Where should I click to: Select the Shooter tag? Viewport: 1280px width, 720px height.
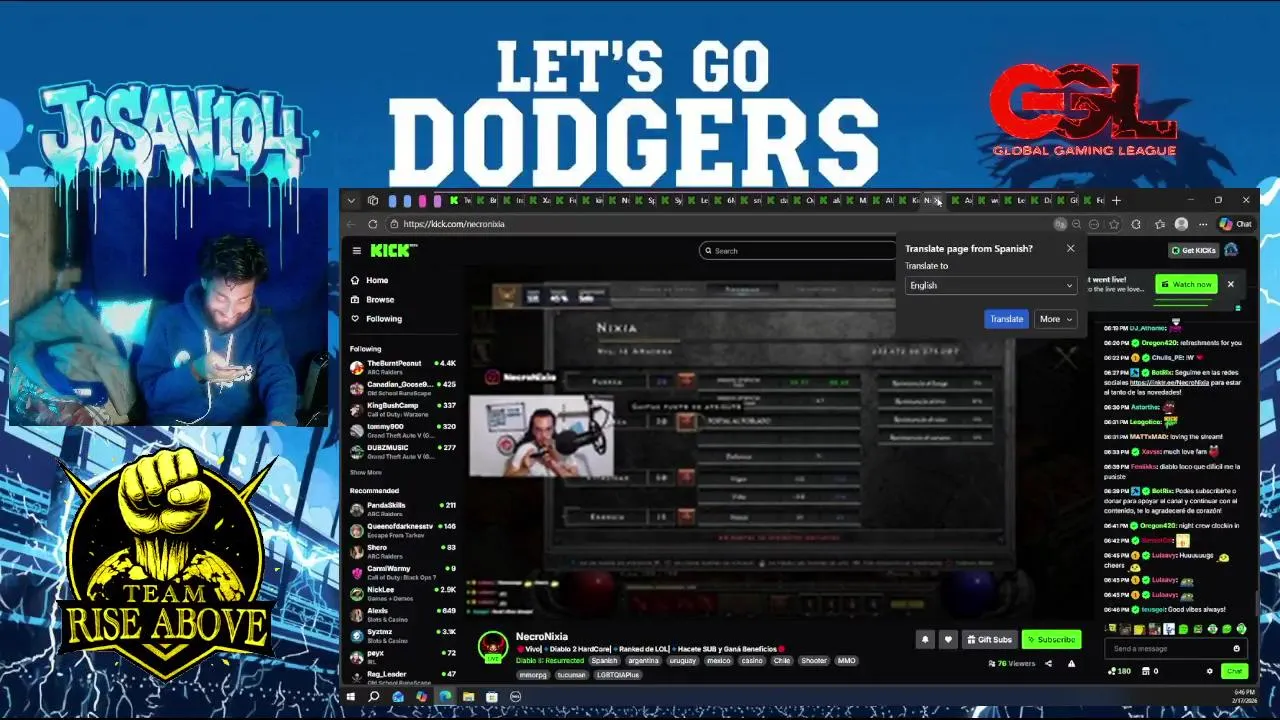pos(815,661)
